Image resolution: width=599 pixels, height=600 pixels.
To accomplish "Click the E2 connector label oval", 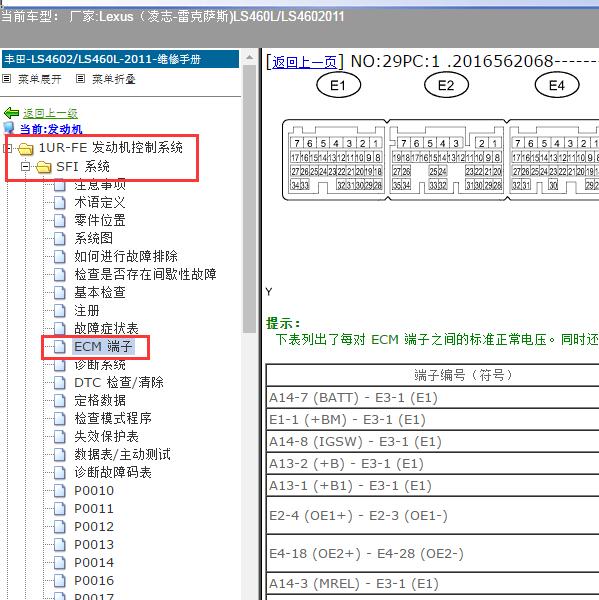I will point(446,85).
